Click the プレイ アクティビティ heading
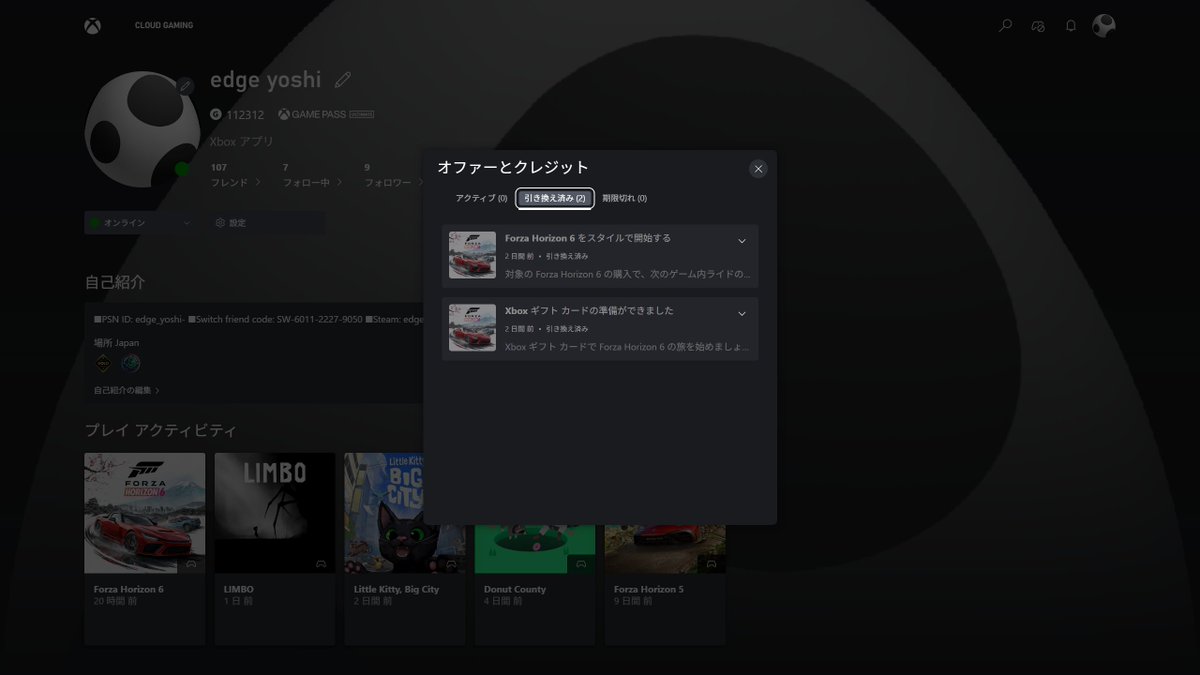The width and height of the screenshot is (1200, 675). [x=161, y=430]
